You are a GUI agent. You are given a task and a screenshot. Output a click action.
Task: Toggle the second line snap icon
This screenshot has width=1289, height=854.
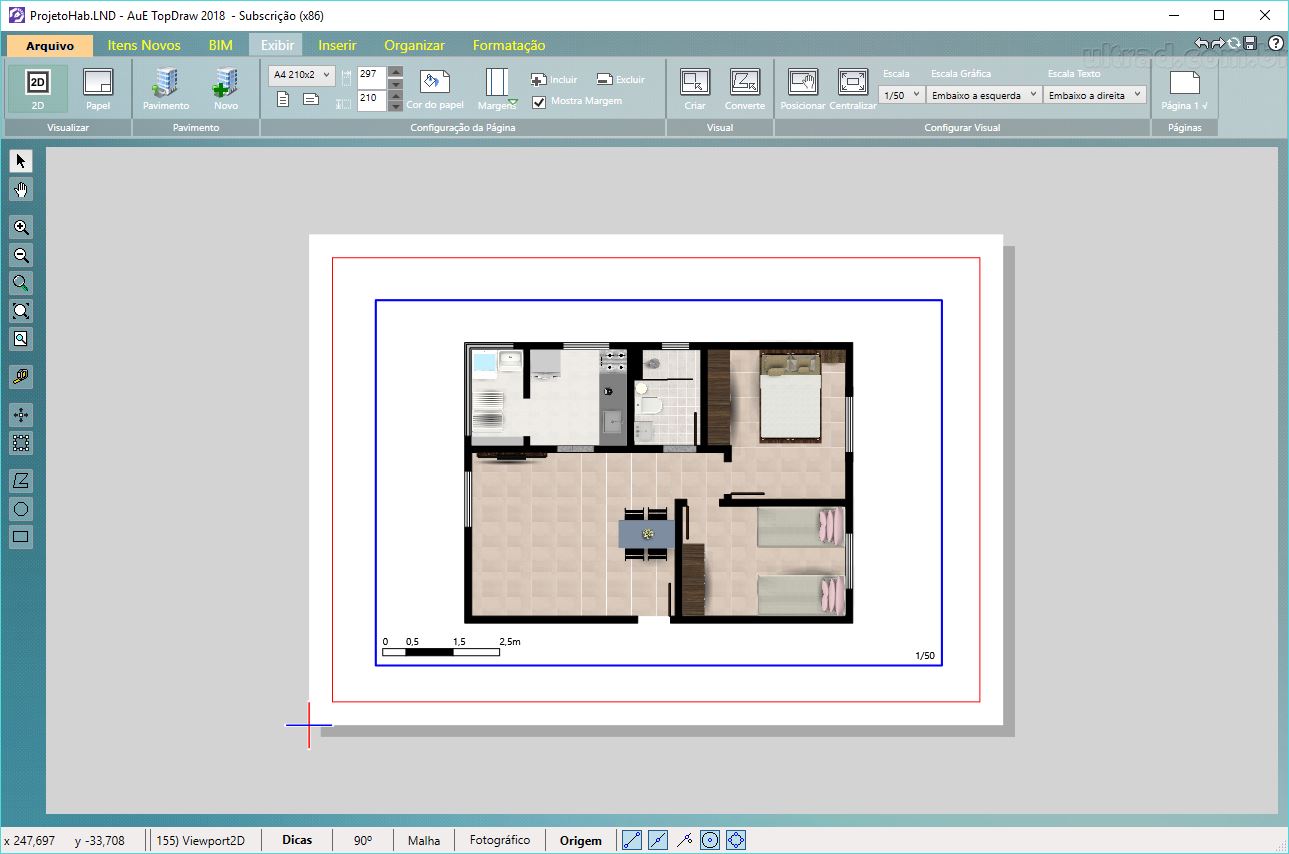coord(658,841)
